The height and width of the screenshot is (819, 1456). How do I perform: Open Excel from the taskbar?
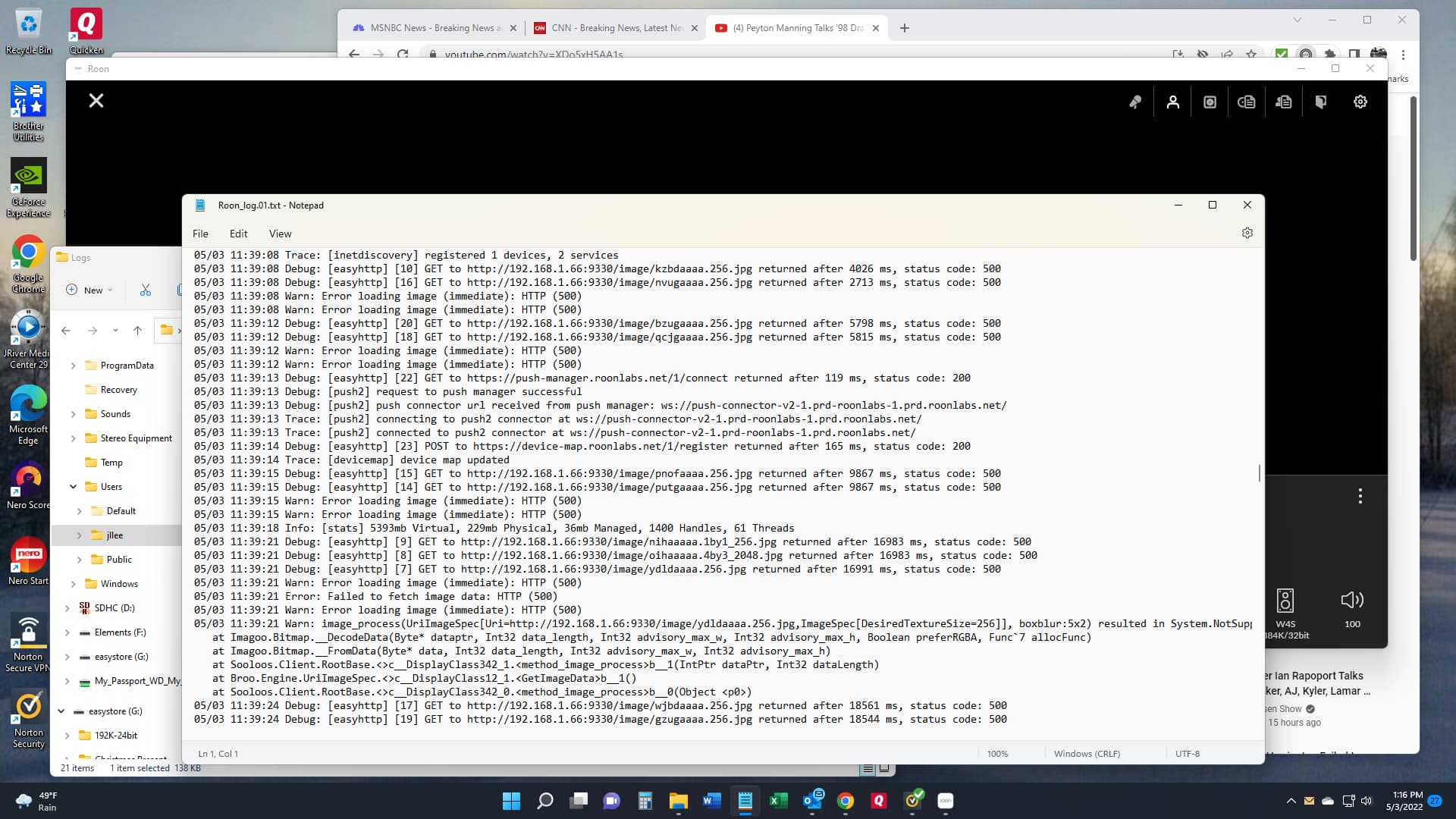pos(778,801)
